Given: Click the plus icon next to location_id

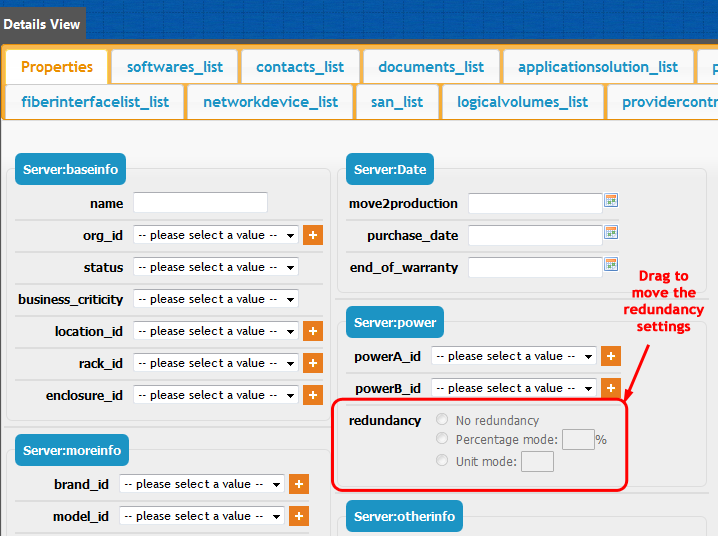Looking at the screenshot, I should pyautogui.click(x=313, y=331).
